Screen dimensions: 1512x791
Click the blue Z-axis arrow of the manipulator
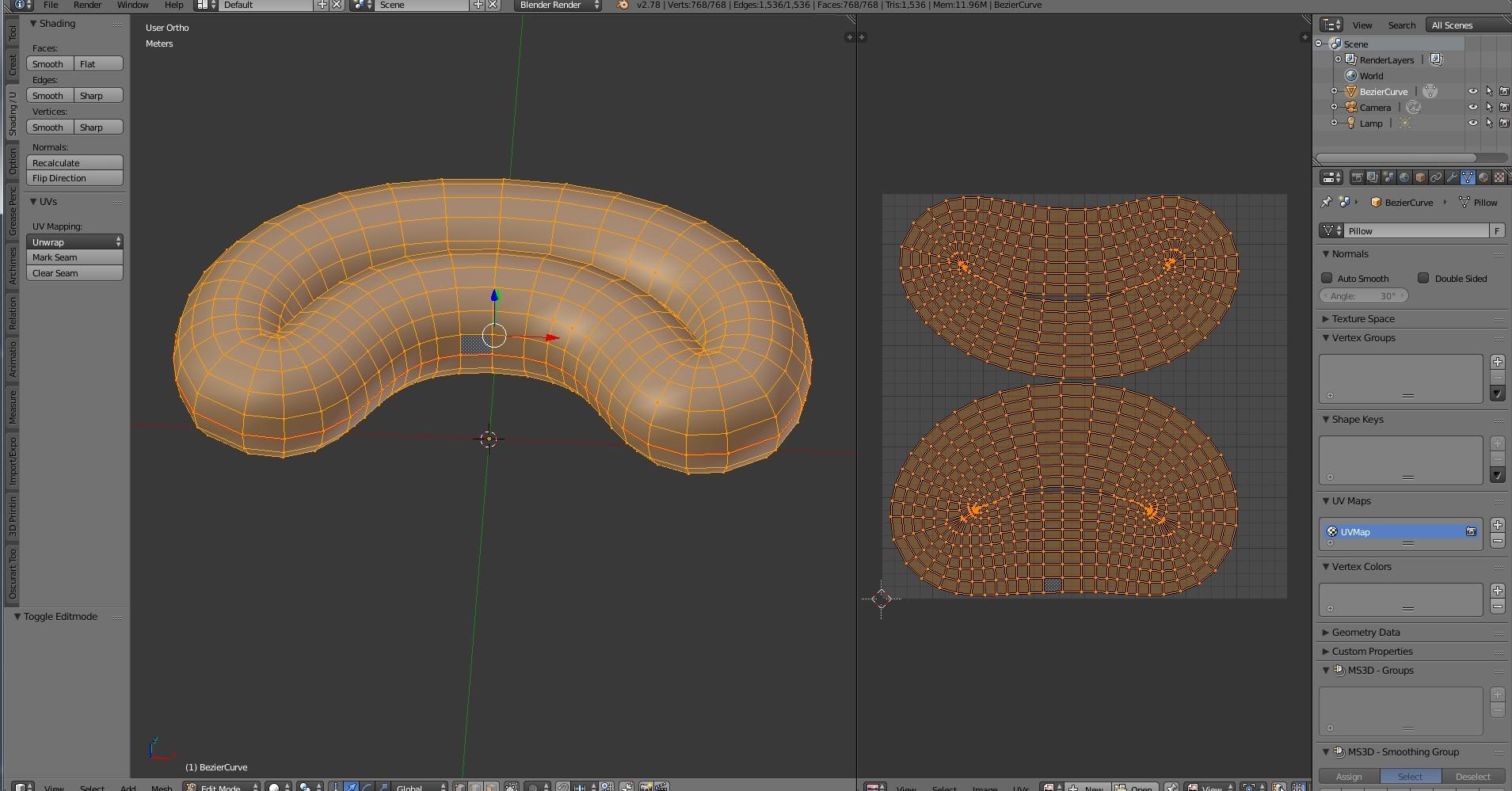(494, 295)
